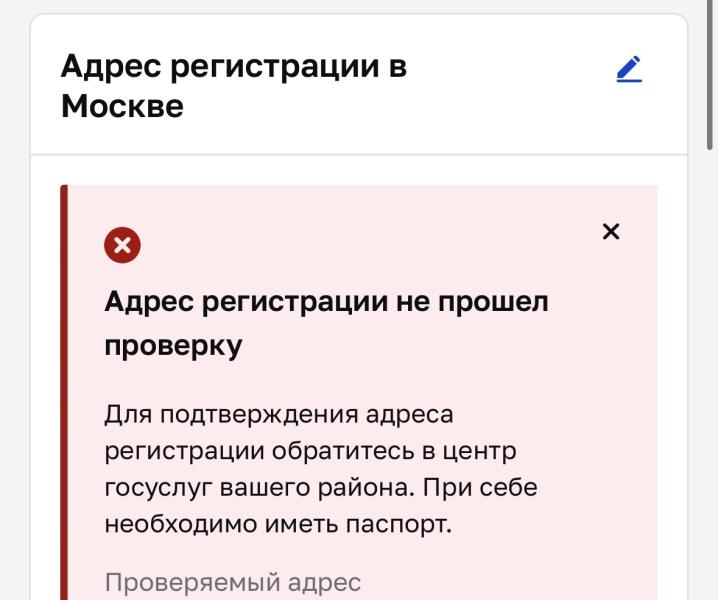
Task: Click alert title "Адрес регистрации не прошел"
Action: (x=326, y=303)
